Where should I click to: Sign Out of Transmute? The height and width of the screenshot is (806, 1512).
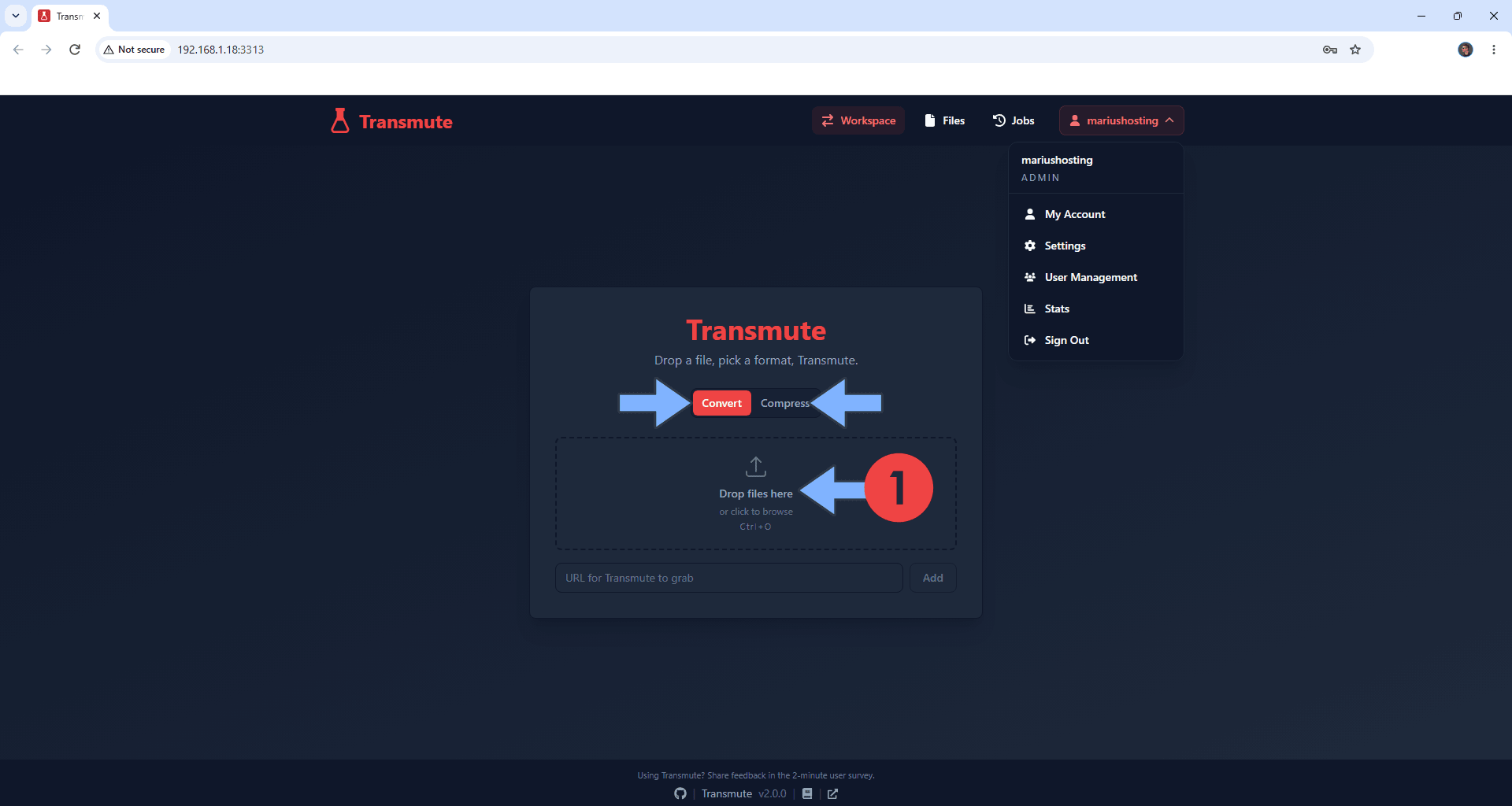click(1095, 340)
